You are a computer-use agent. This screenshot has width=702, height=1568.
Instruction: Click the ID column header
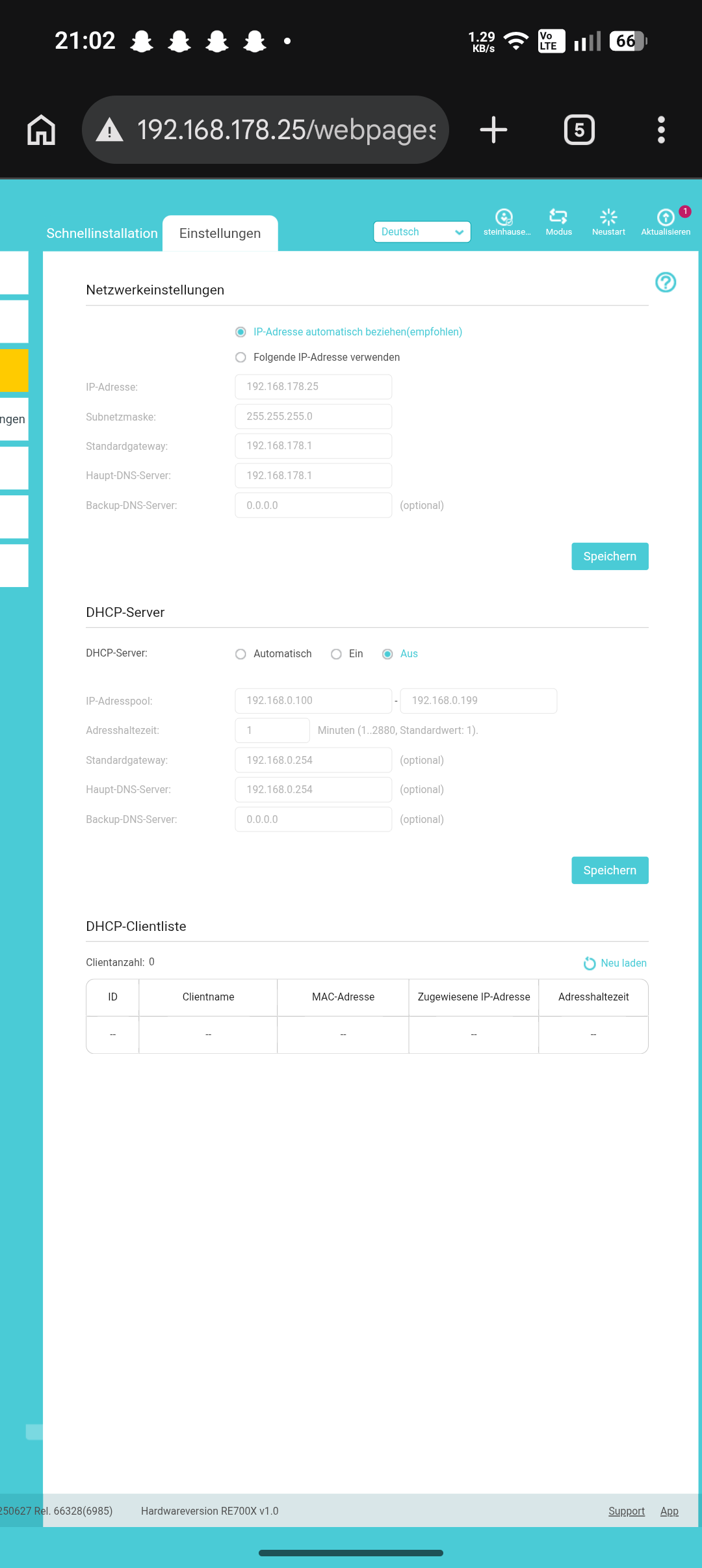click(x=112, y=997)
